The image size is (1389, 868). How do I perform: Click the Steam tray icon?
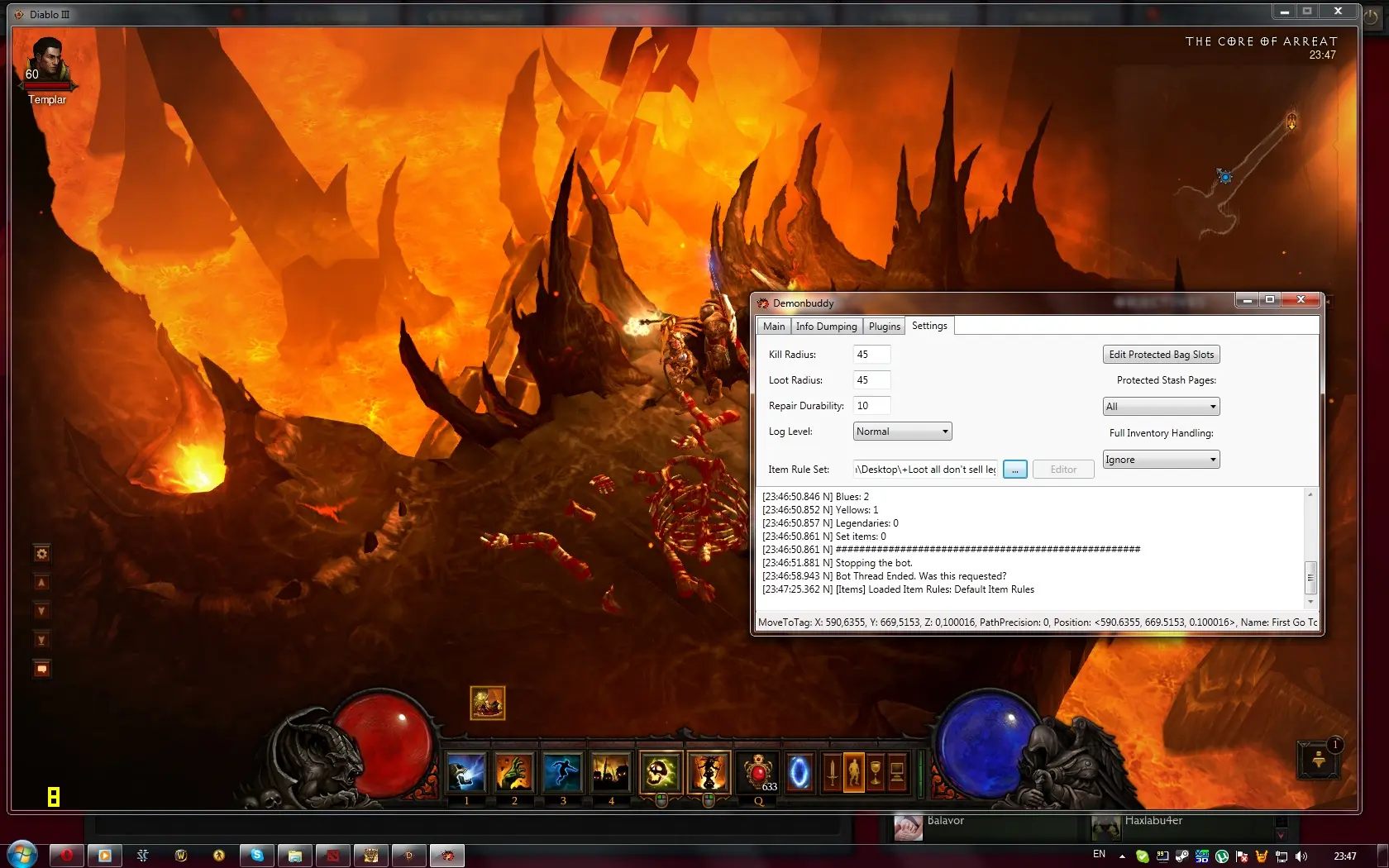coord(1182,856)
